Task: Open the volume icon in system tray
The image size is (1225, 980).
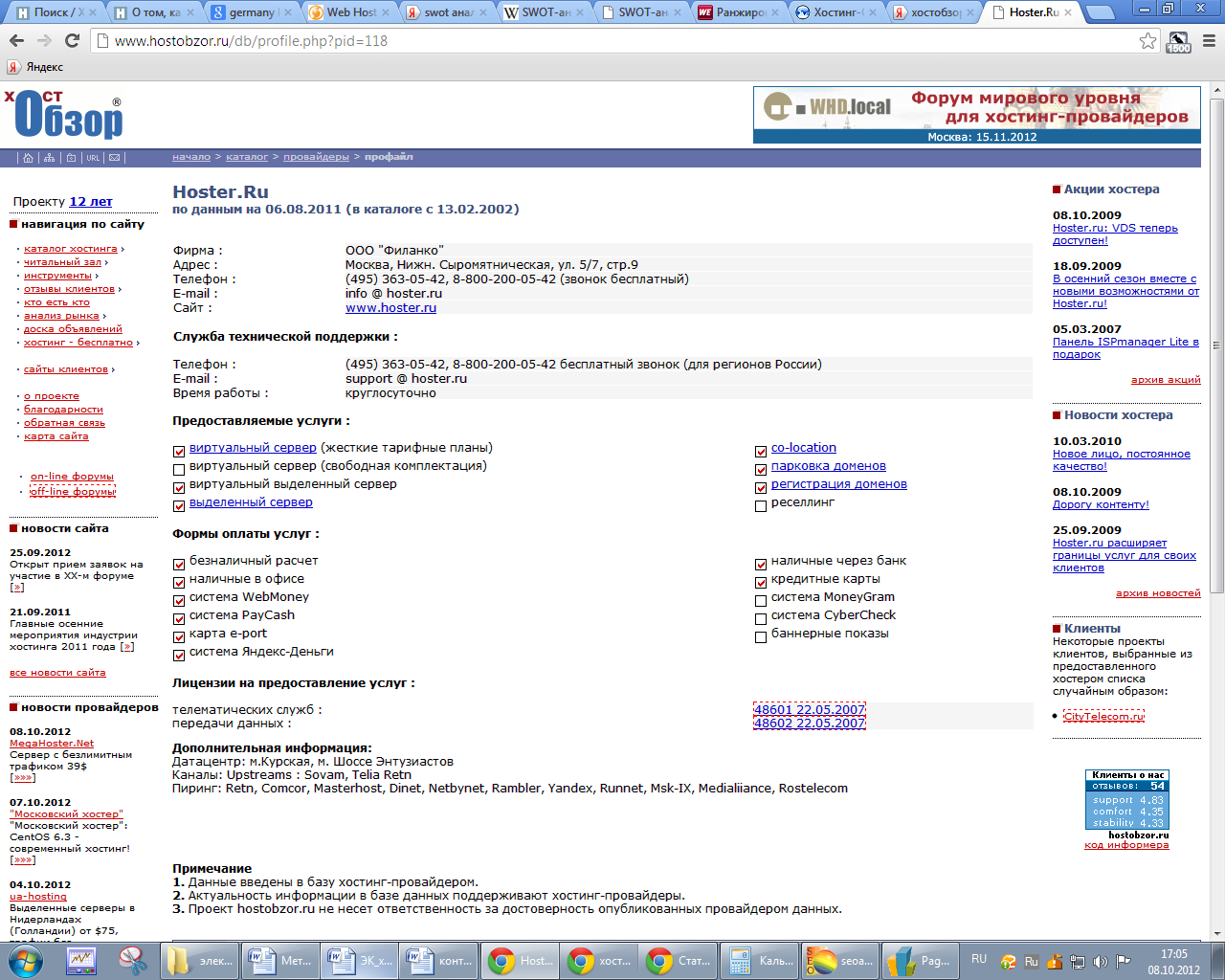Action: click(x=1101, y=962)
